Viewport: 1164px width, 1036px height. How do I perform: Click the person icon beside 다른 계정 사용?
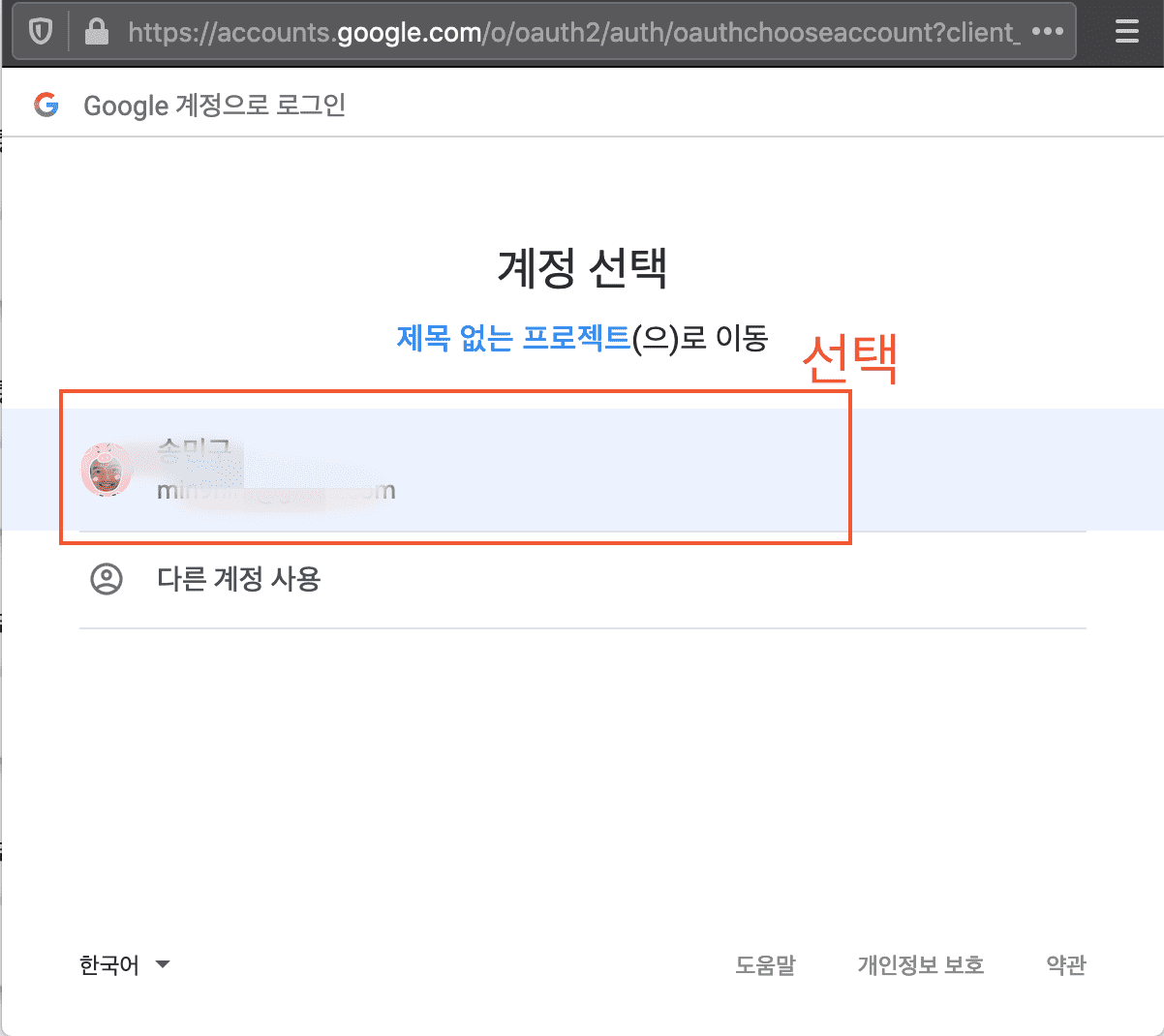pyautogui.click(x=107, y=579)
